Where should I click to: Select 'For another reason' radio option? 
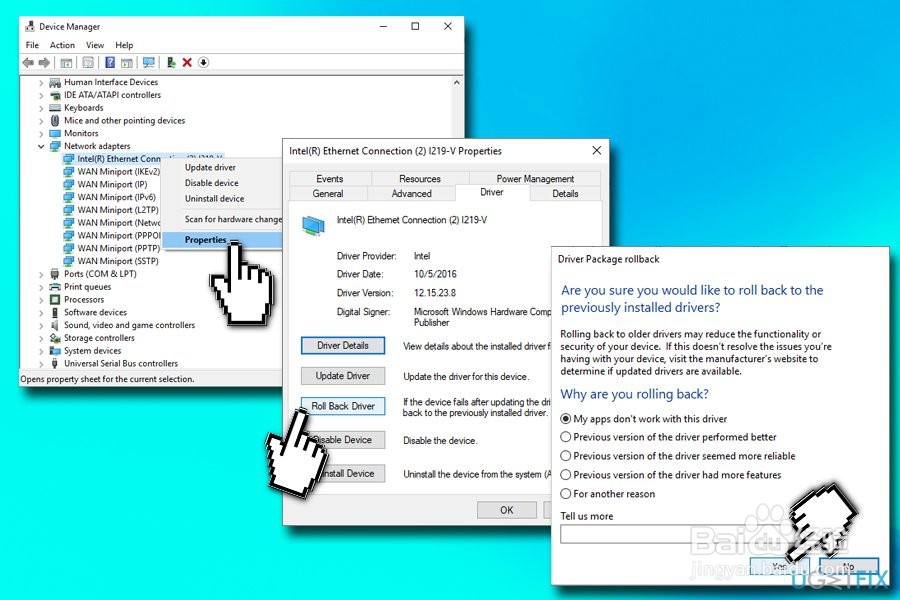pos(566,494)
